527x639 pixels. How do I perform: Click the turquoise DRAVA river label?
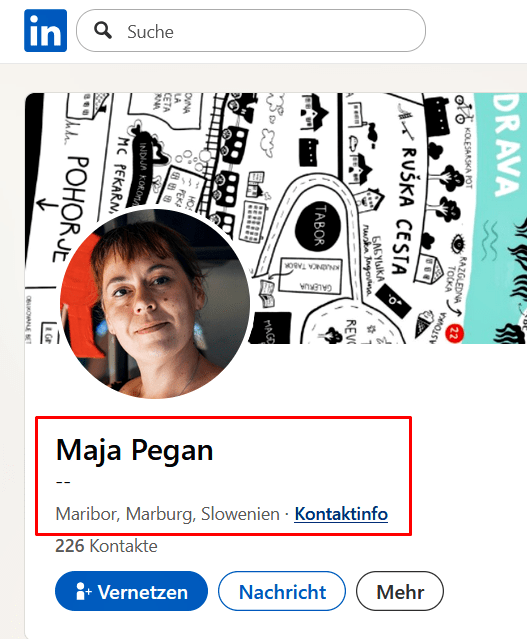[507, 145]
